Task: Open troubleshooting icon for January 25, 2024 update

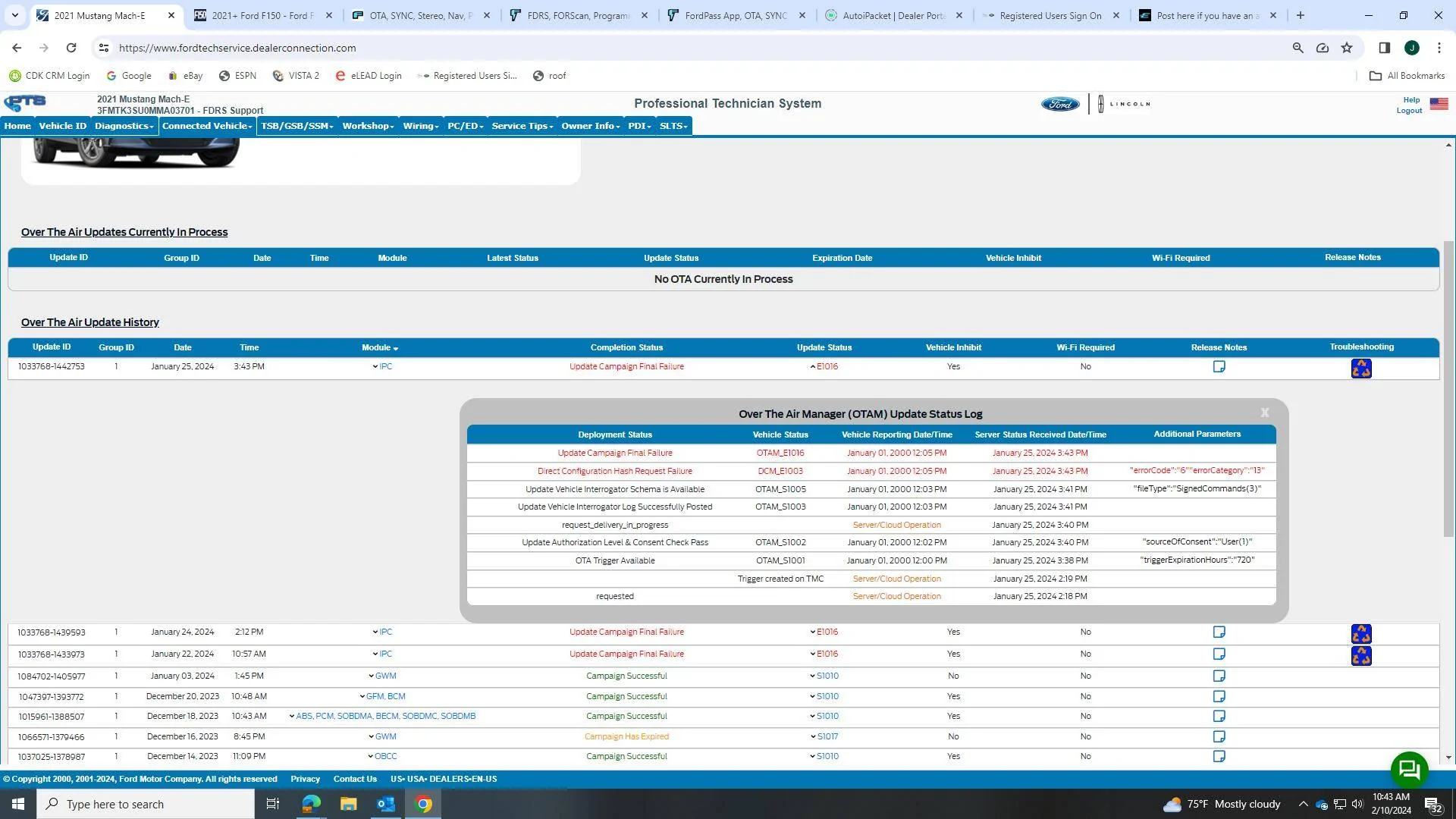Action: pyautogui.click(x=1361, y=369)
